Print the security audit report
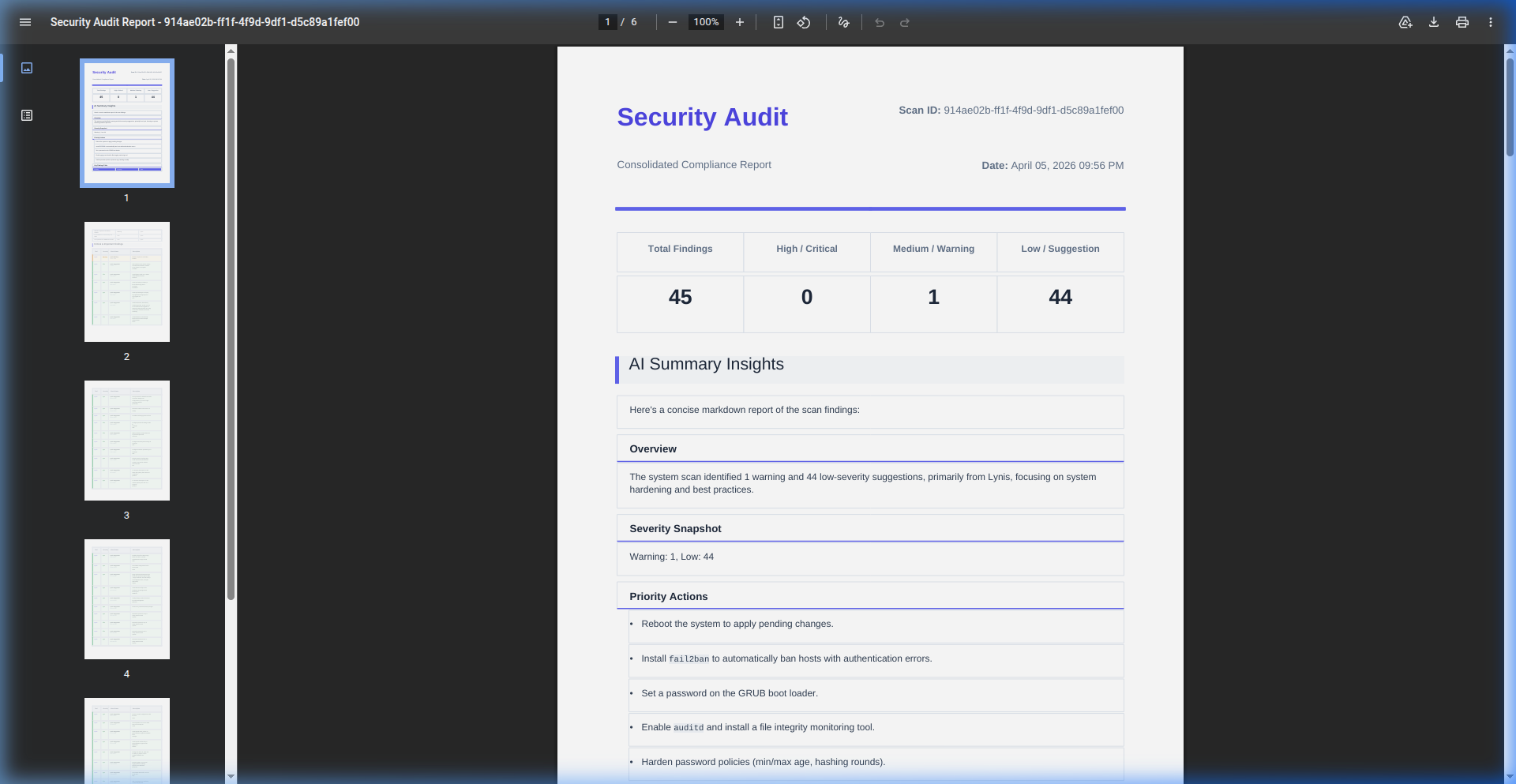 tap(1462, 22)
